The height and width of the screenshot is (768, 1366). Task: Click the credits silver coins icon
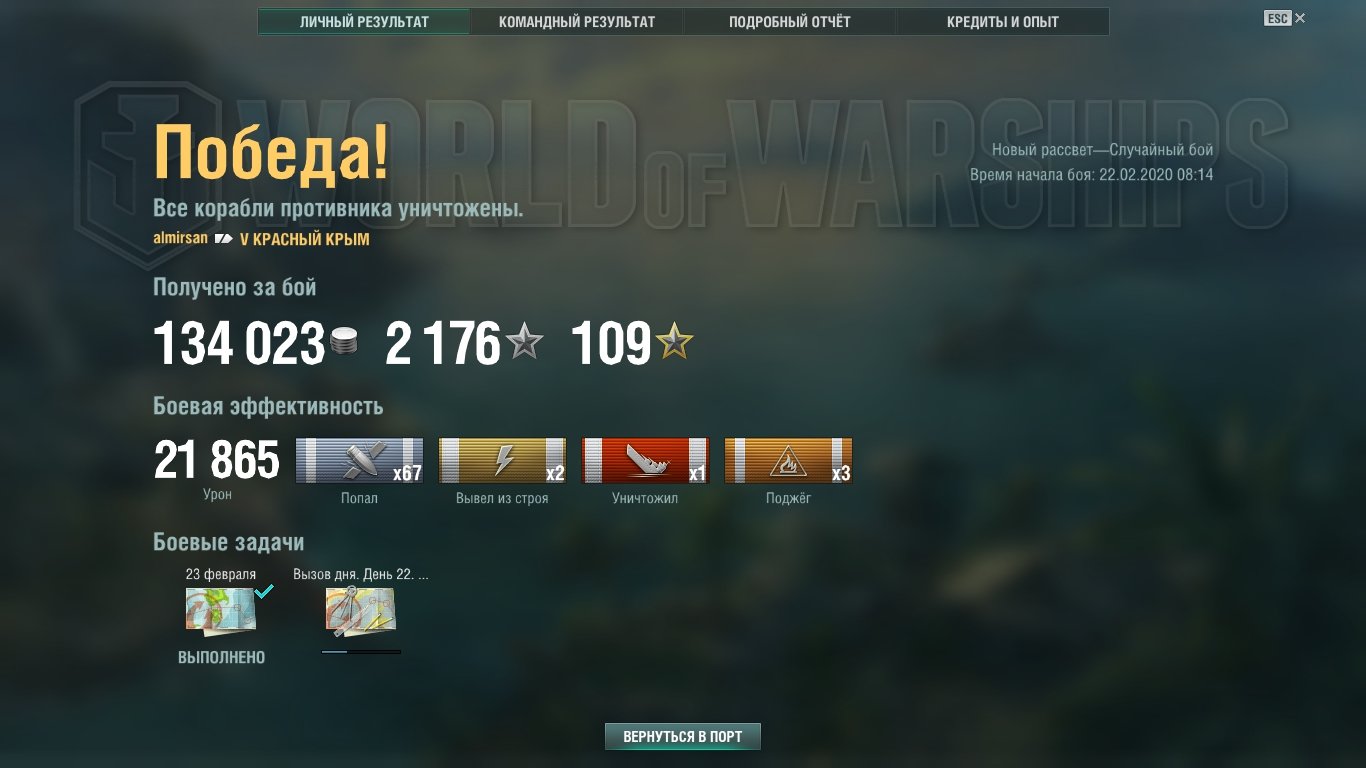click(x=343, y=343)
